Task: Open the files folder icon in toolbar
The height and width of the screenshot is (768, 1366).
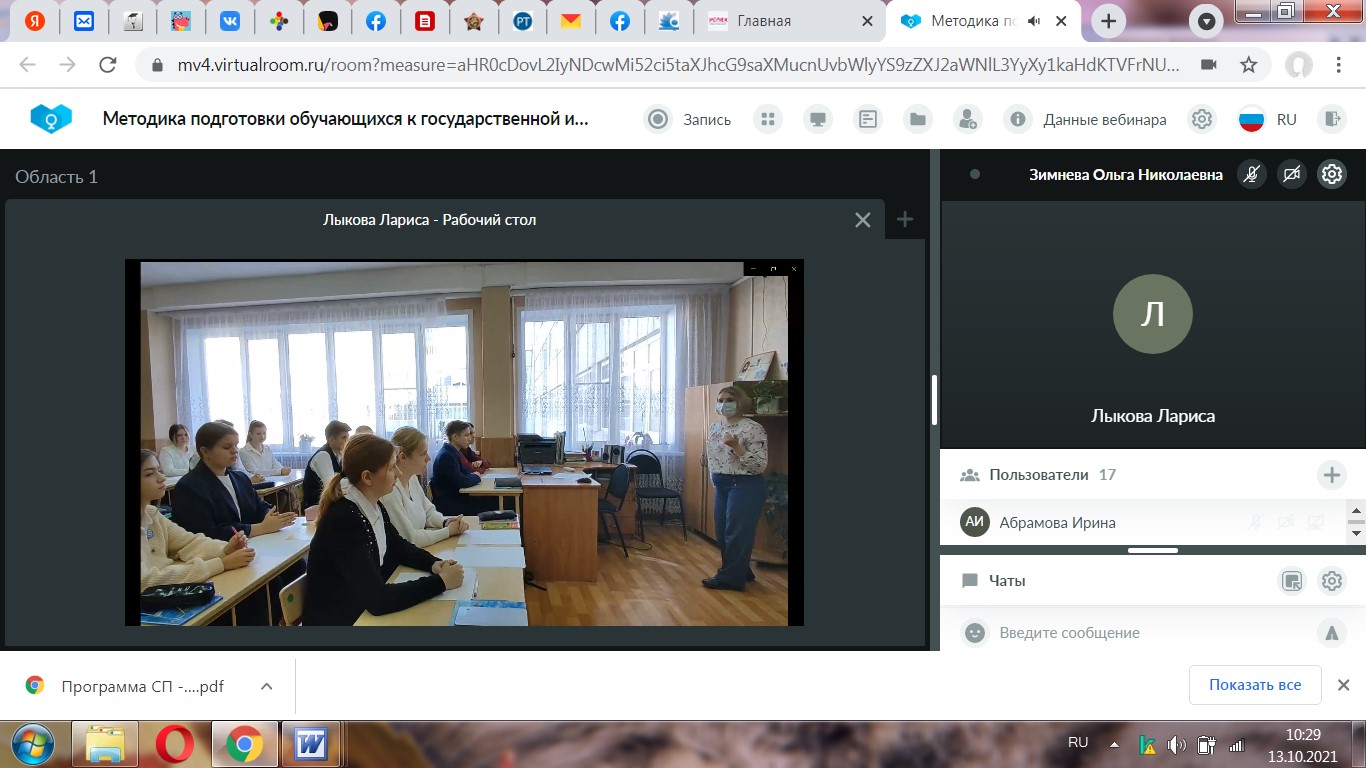Action: (917, 119)
